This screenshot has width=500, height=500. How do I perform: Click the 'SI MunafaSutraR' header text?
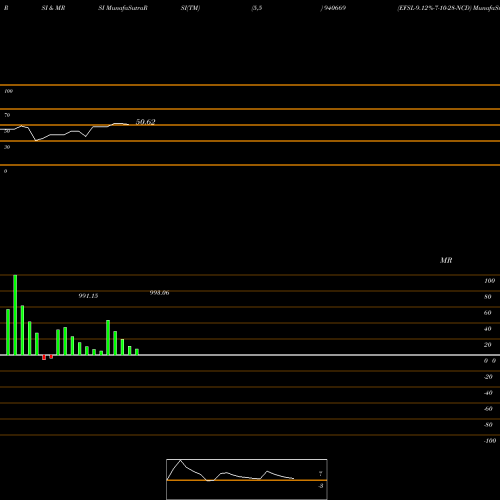click(x=123, y=8)
